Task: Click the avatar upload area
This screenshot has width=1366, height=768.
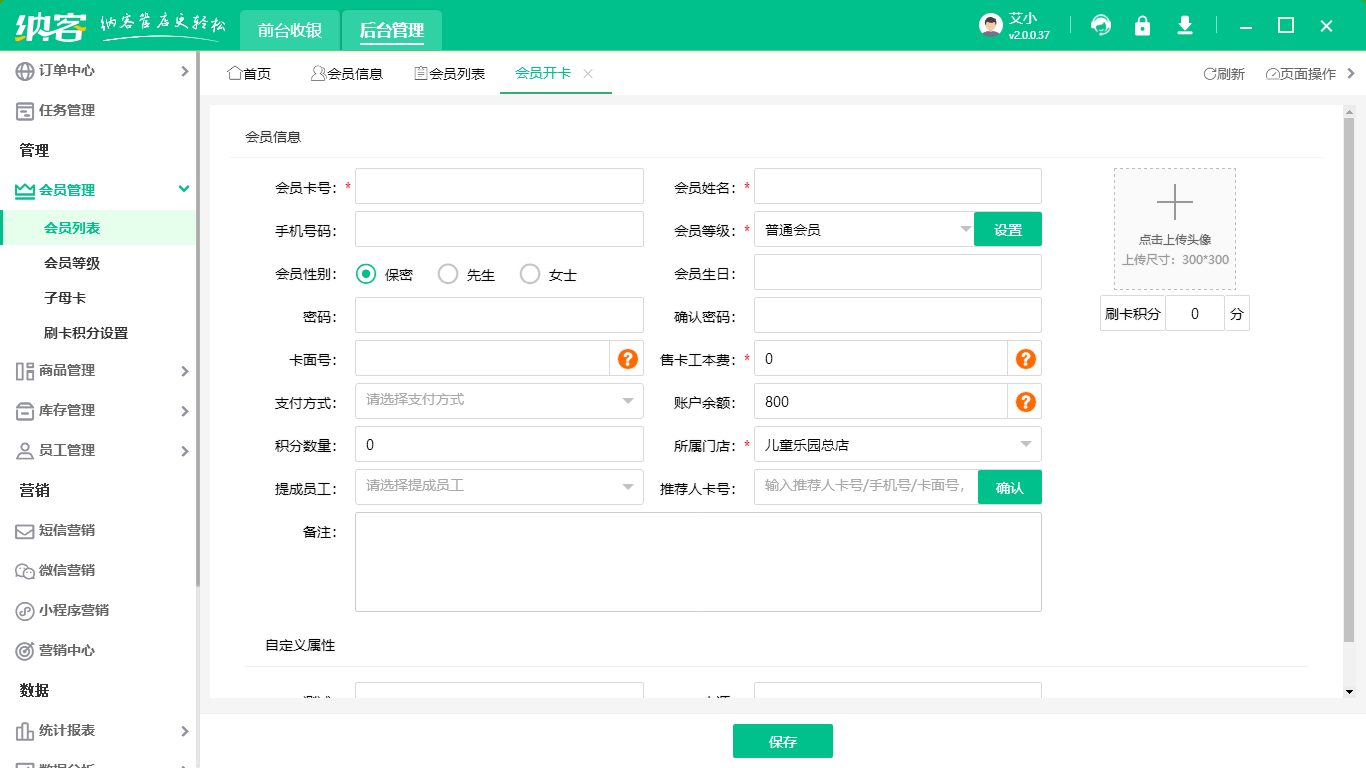Action: pyautogui.click(x=1174, y=228)
